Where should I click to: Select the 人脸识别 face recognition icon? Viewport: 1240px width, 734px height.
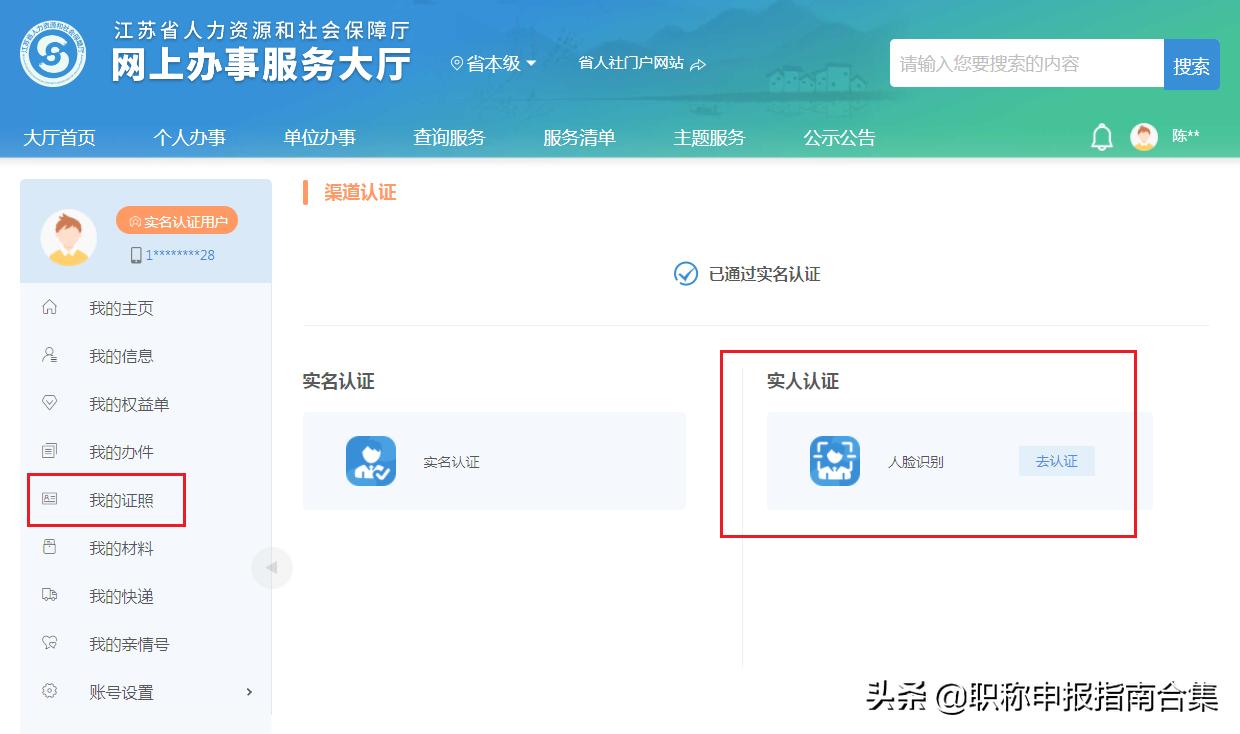[834, 461]
